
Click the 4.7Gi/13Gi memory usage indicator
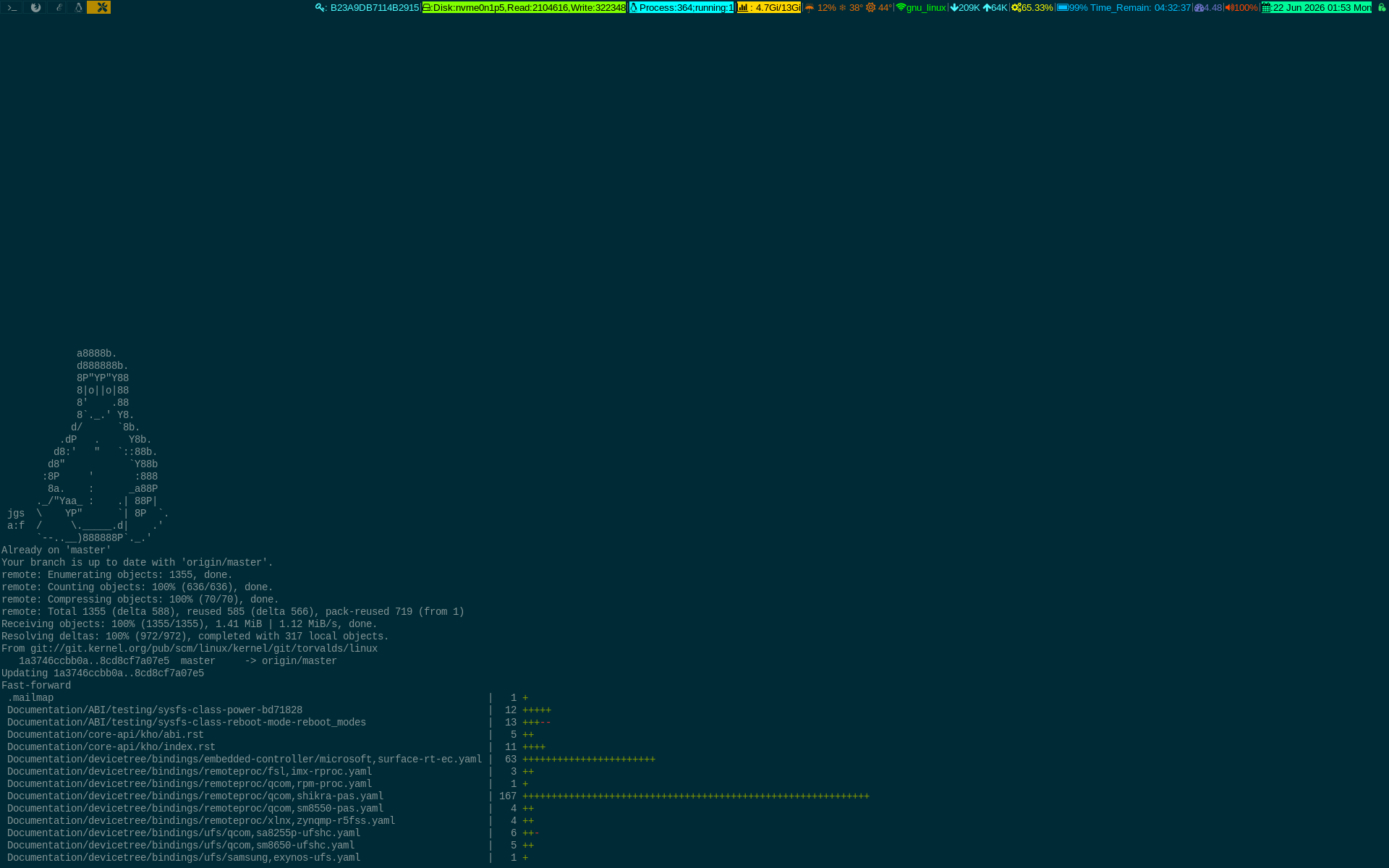pos(769,8)
